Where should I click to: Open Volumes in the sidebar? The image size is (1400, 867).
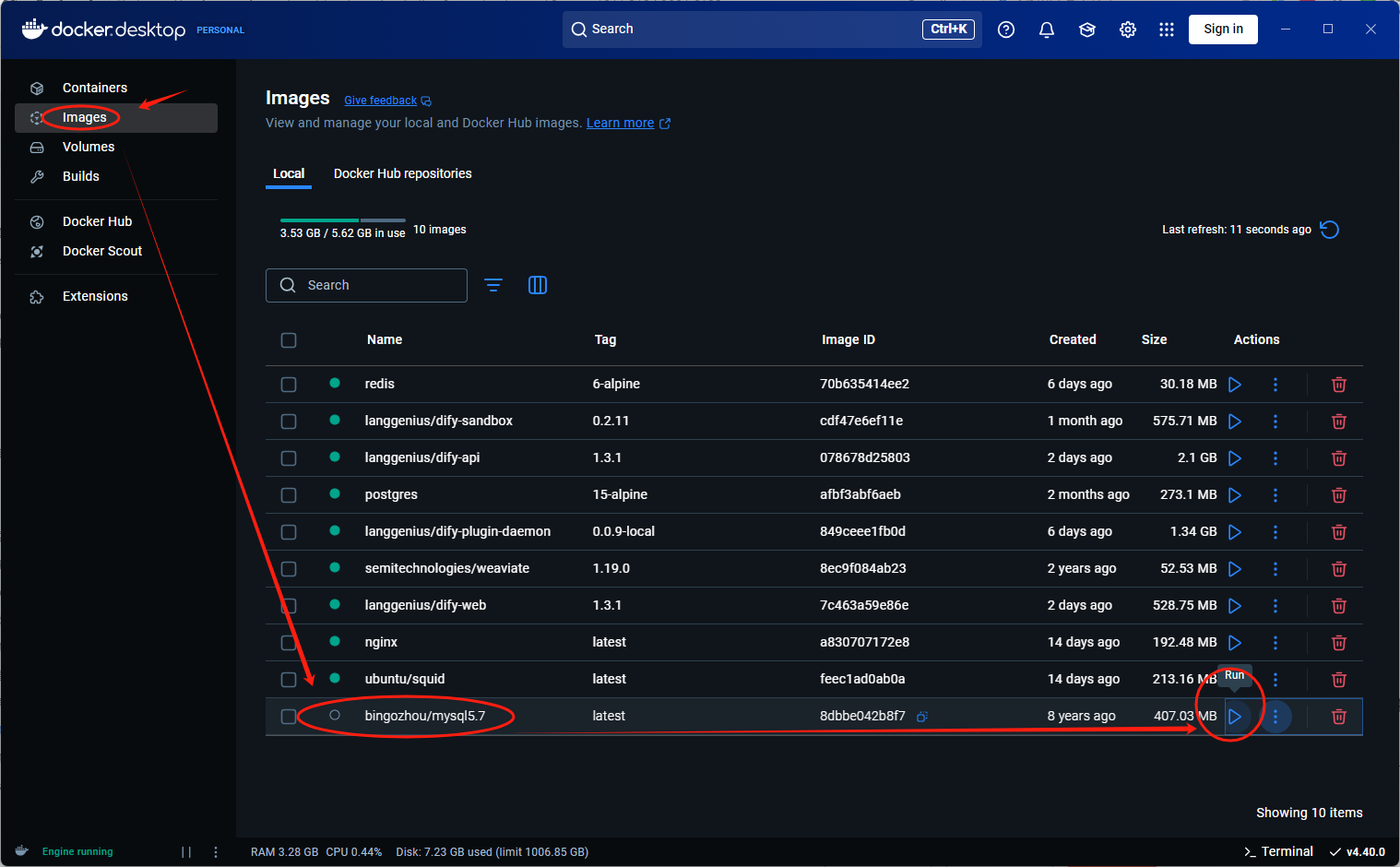point(116,147)
